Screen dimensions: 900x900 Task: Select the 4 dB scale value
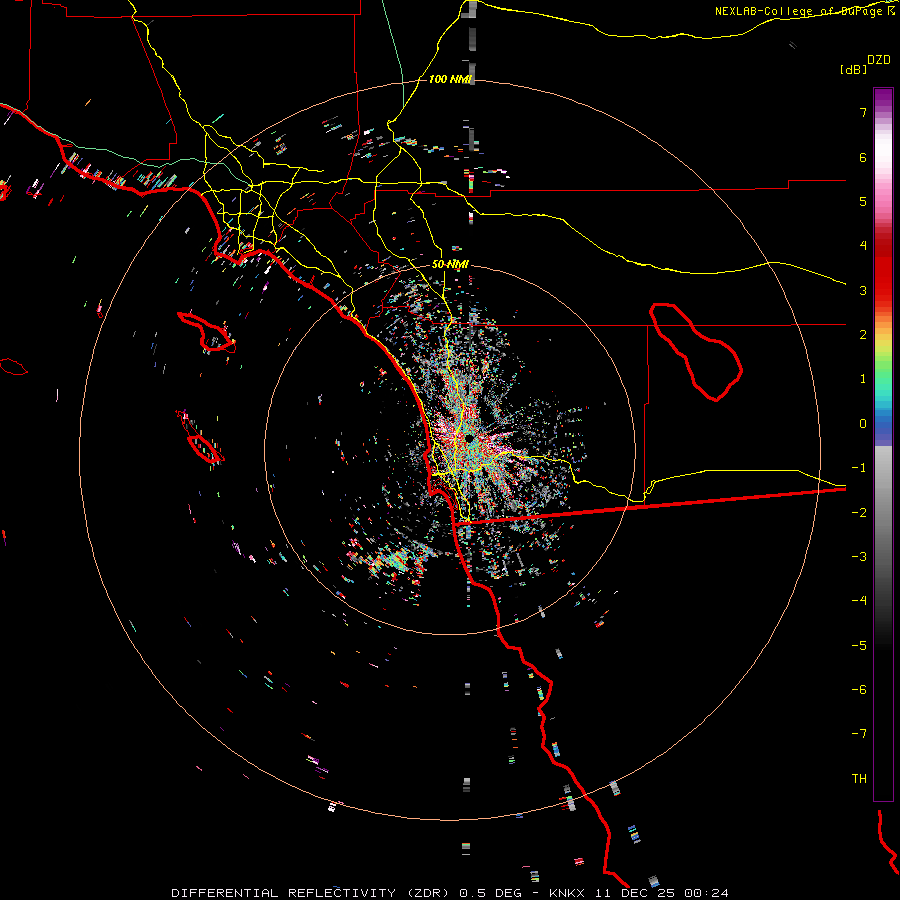coord(863,246)
